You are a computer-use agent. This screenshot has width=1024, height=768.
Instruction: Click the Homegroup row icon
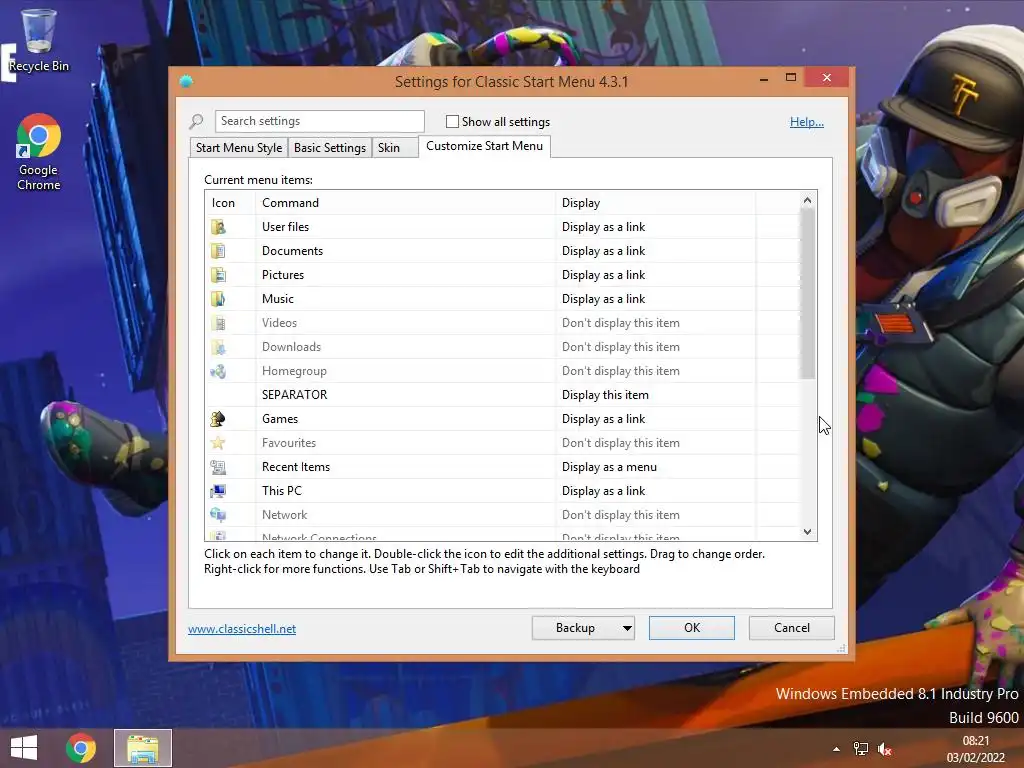[218, 371]
